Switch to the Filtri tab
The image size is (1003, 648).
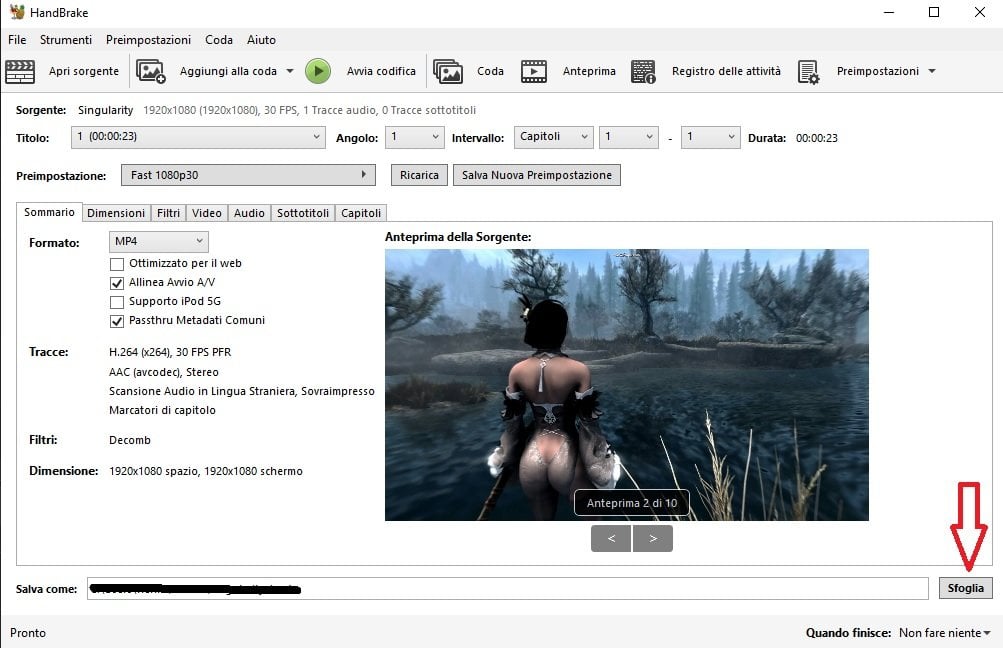tap(168, 213)
